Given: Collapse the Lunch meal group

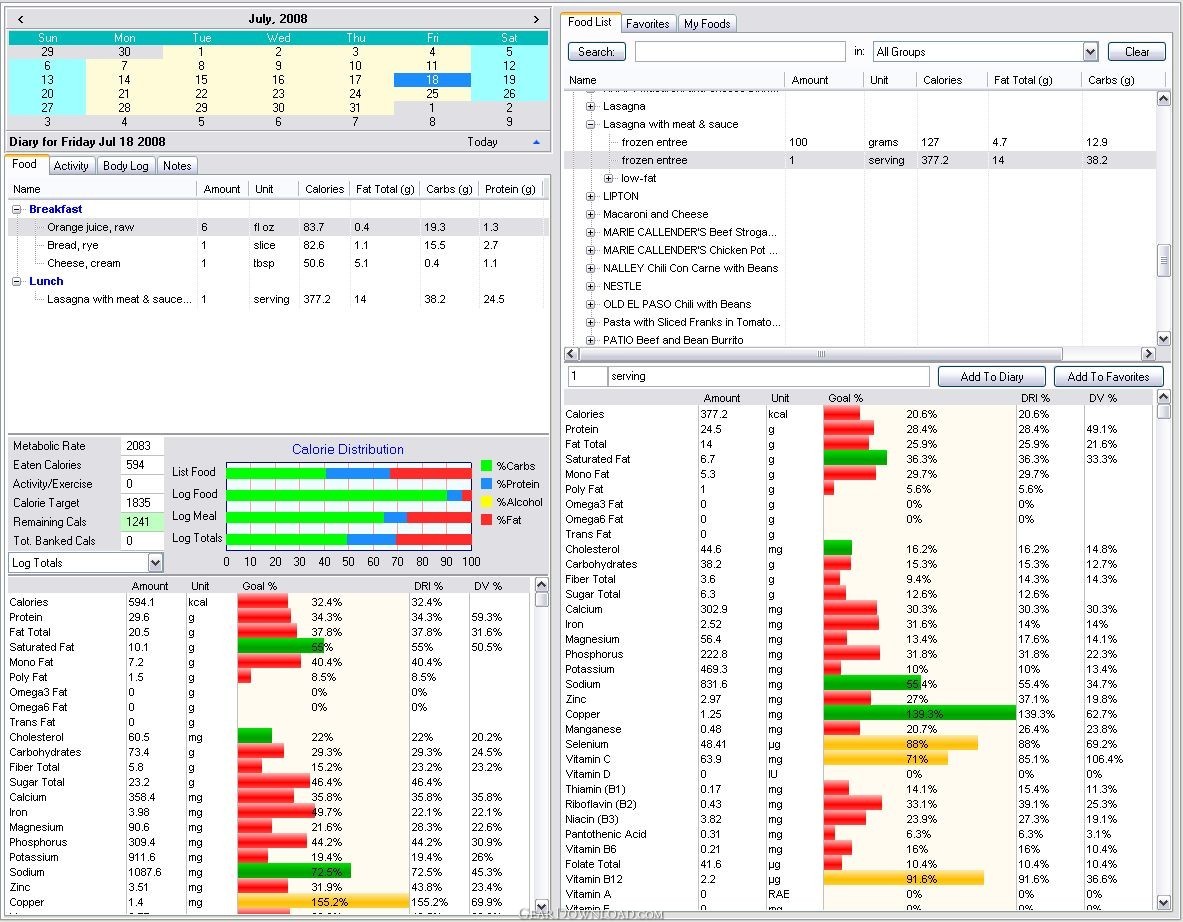Looking at the screenshot, I should coord(17,282).
